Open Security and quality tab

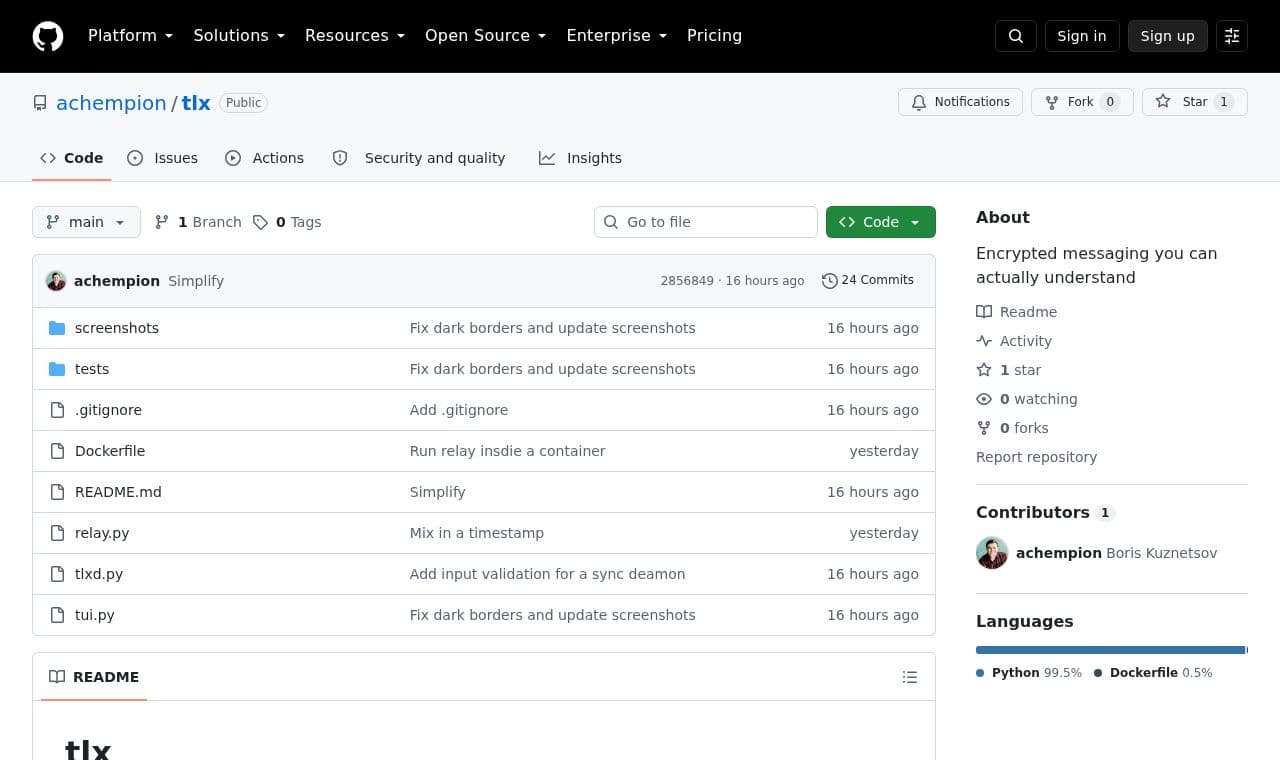click(419, 158)
